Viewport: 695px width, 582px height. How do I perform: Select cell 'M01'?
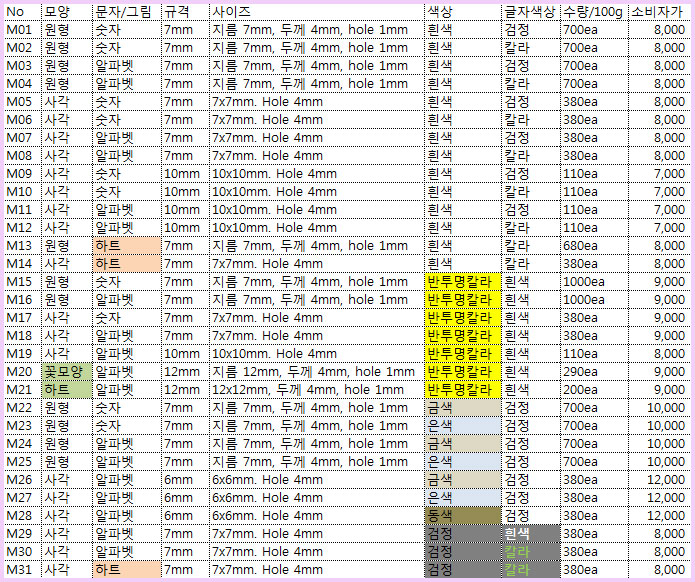23,30
